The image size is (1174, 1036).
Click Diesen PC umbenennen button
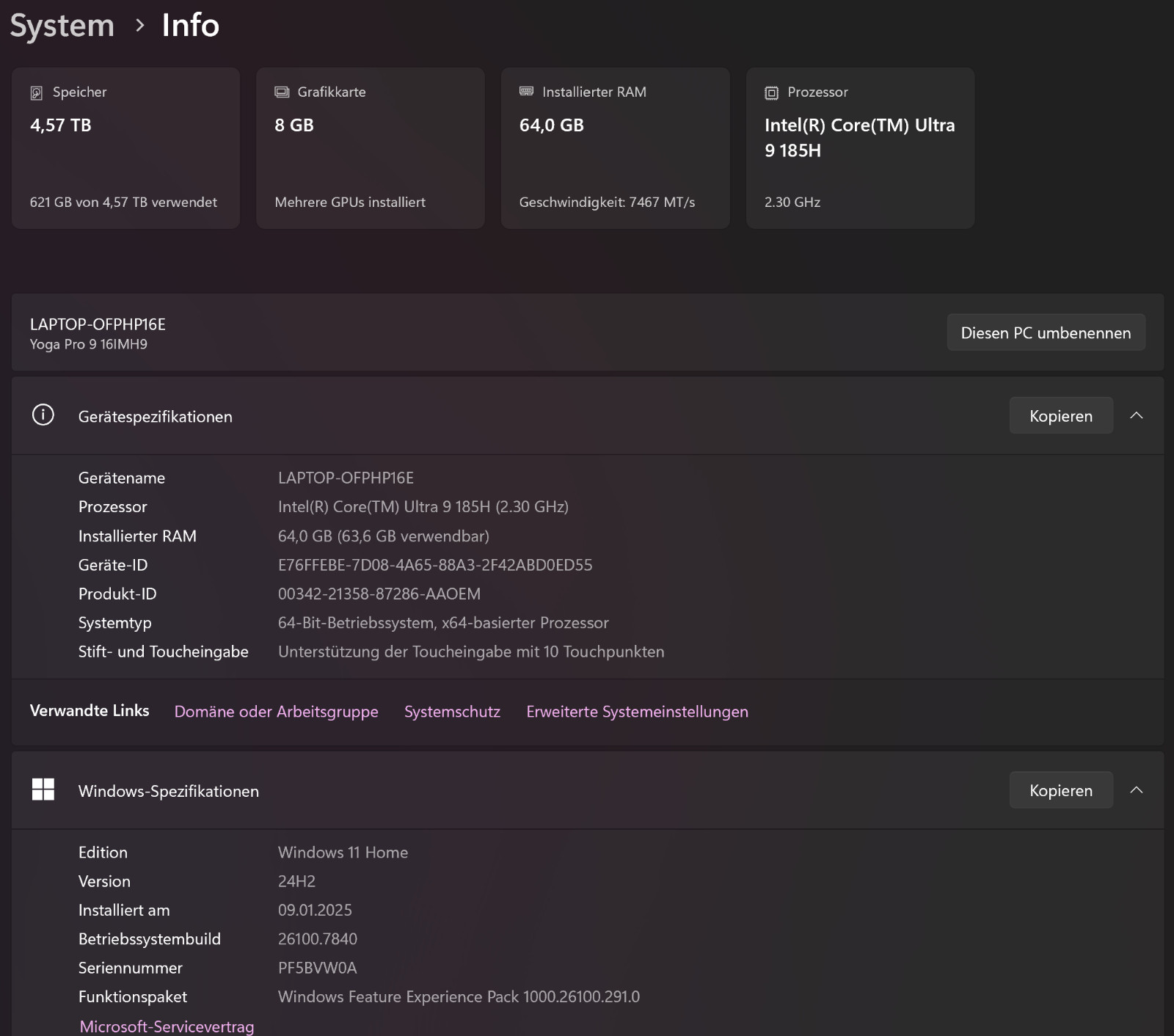1046,332
